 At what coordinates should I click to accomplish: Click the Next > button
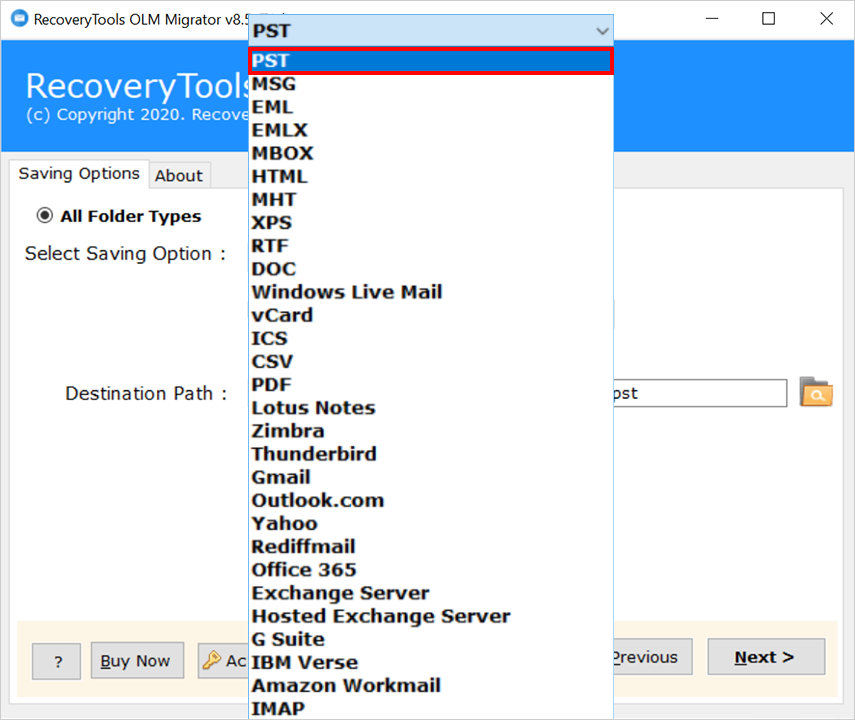pos(766,657)
